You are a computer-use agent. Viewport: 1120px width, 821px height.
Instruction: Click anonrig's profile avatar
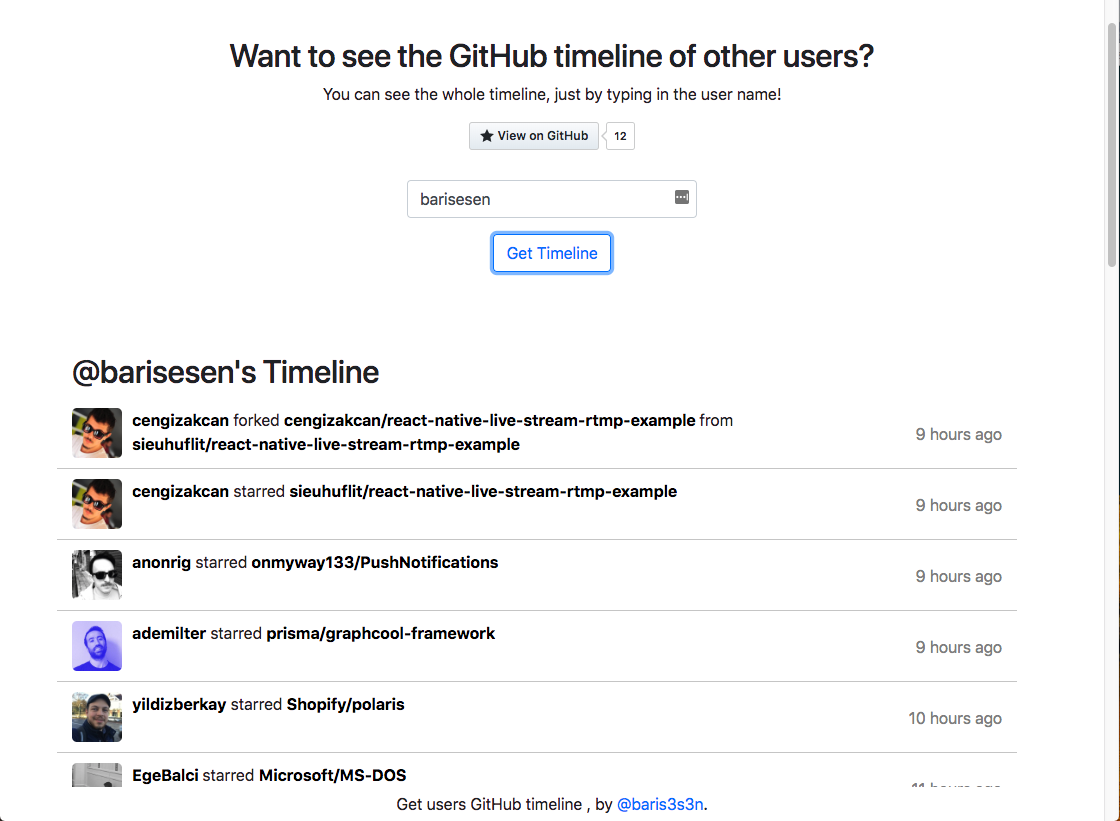(x=96, y=575)
